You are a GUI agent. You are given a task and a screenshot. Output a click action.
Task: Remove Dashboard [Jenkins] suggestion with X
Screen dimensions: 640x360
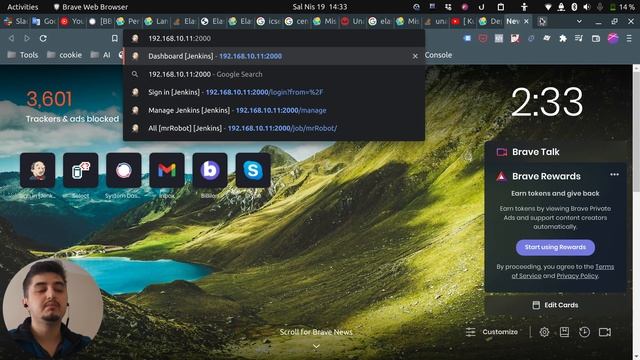[415, 56]
